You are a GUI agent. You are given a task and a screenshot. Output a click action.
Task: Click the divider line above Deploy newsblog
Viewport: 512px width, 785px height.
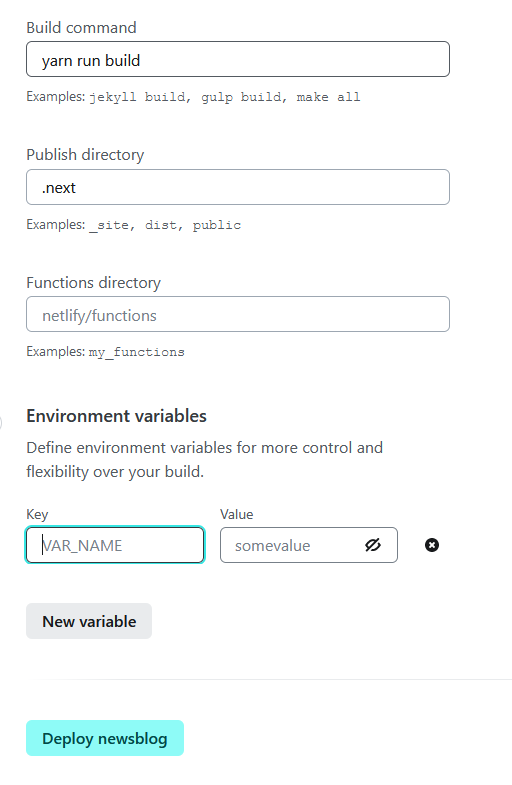269,679
